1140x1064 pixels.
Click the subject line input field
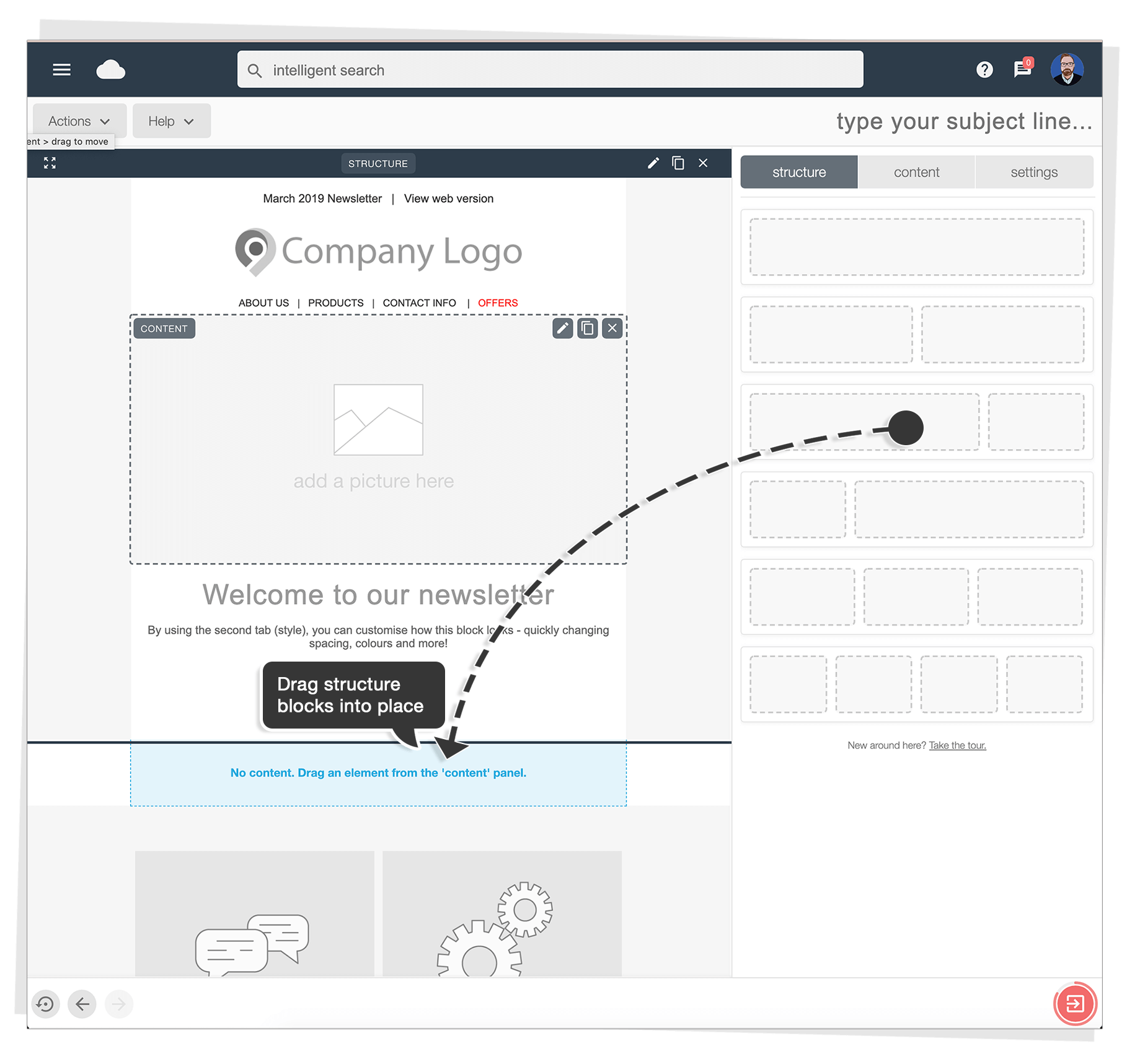tap(965, 122)
